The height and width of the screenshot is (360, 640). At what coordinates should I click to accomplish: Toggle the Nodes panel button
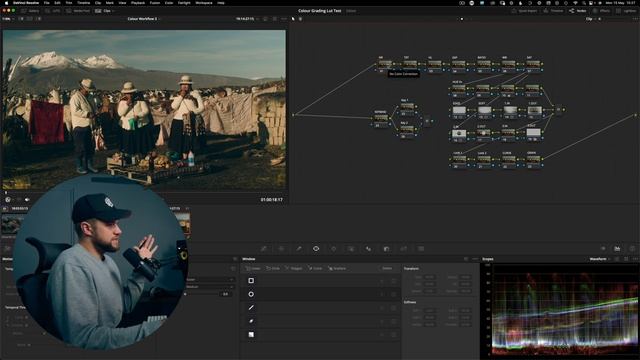(578, 11)
